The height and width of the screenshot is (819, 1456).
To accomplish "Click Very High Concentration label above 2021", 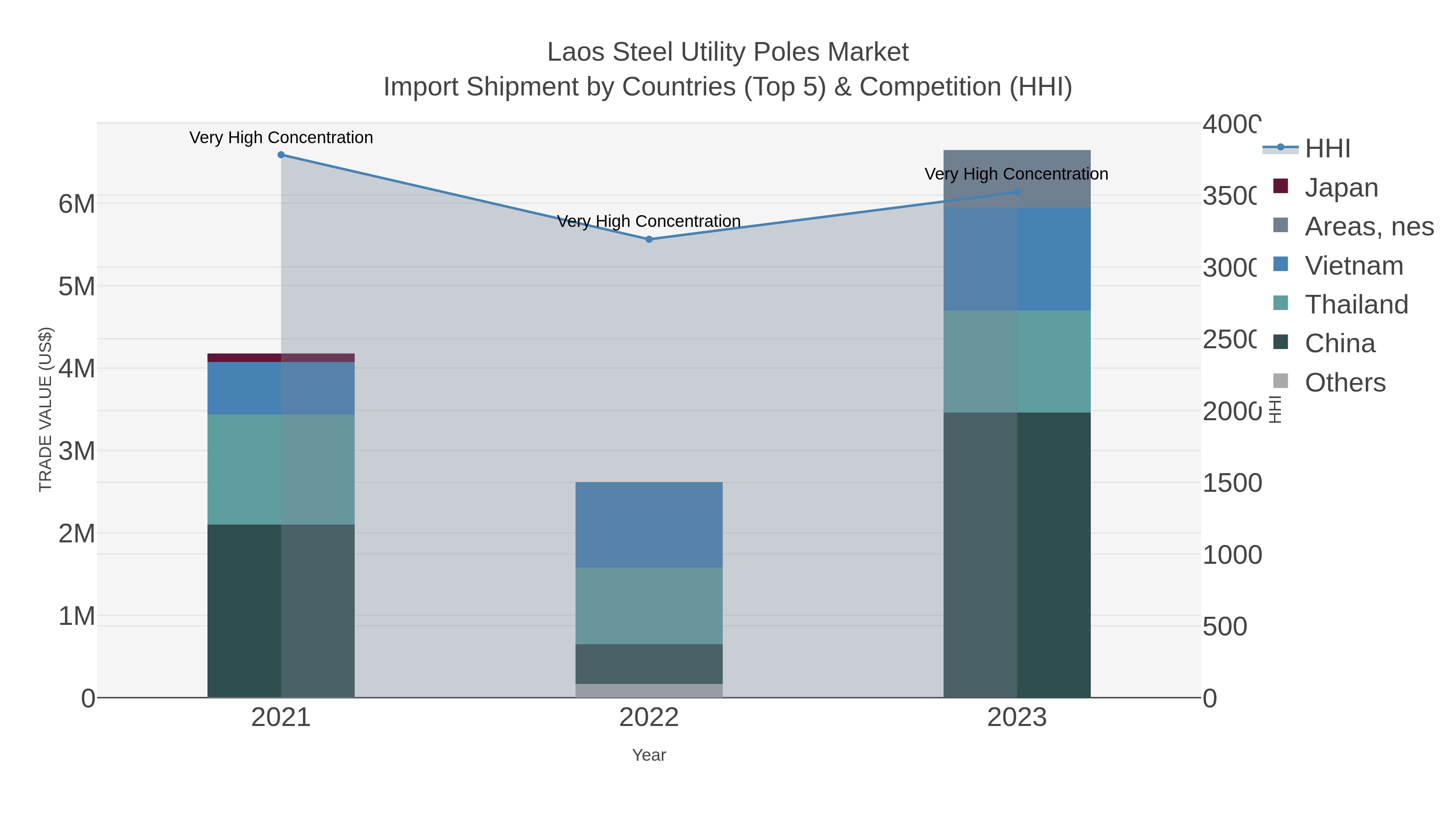I will 281,138.
